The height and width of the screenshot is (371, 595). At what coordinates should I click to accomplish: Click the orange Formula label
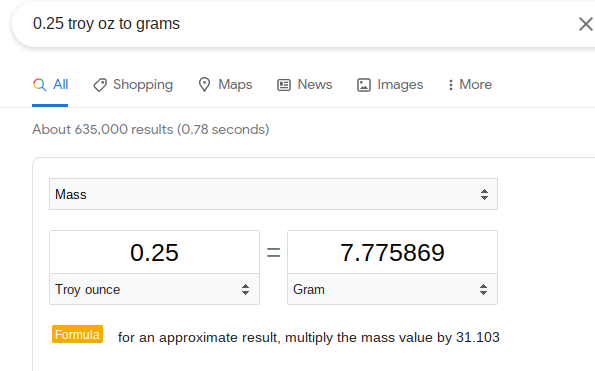[x=77, y=334]
